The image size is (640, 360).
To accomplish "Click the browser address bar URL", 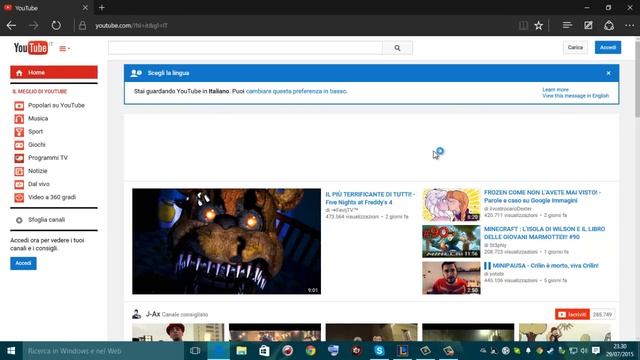I will pyautogui.click(x=131, y=26).
